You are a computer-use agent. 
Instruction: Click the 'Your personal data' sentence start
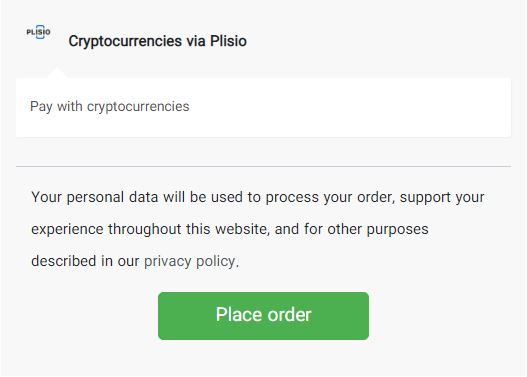94,197
